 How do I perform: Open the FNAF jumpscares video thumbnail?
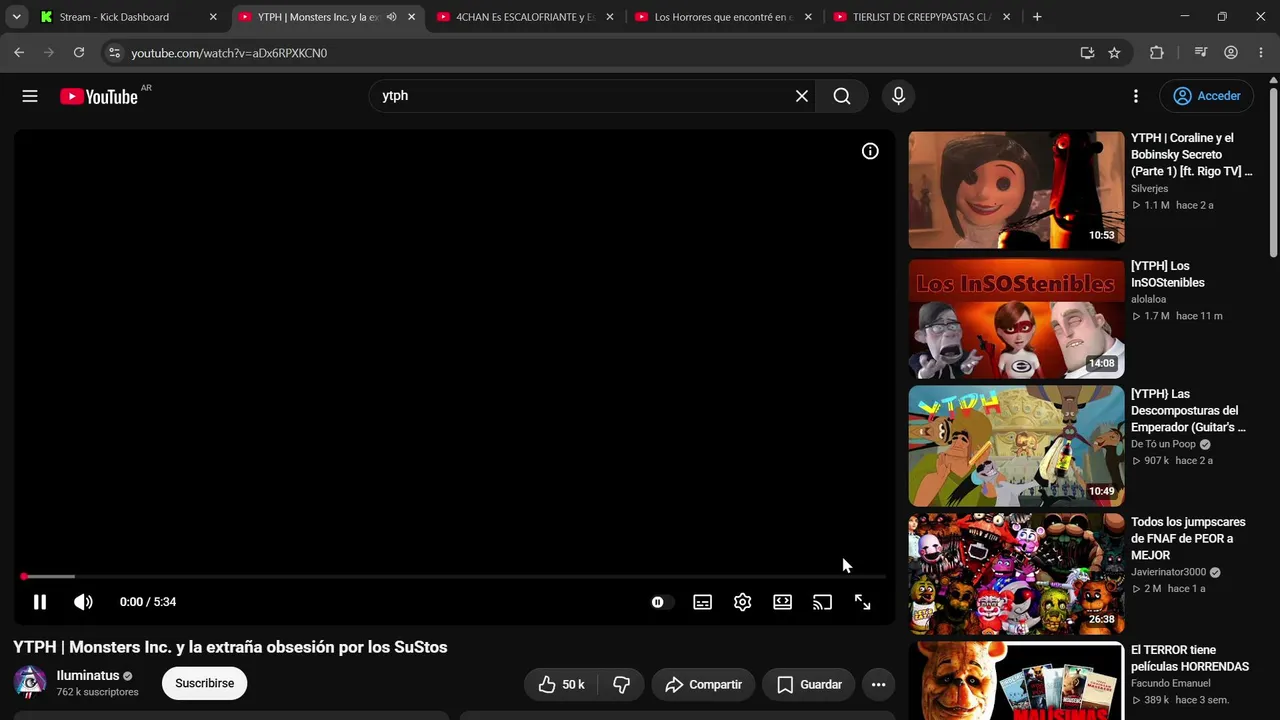point(1016,574)
